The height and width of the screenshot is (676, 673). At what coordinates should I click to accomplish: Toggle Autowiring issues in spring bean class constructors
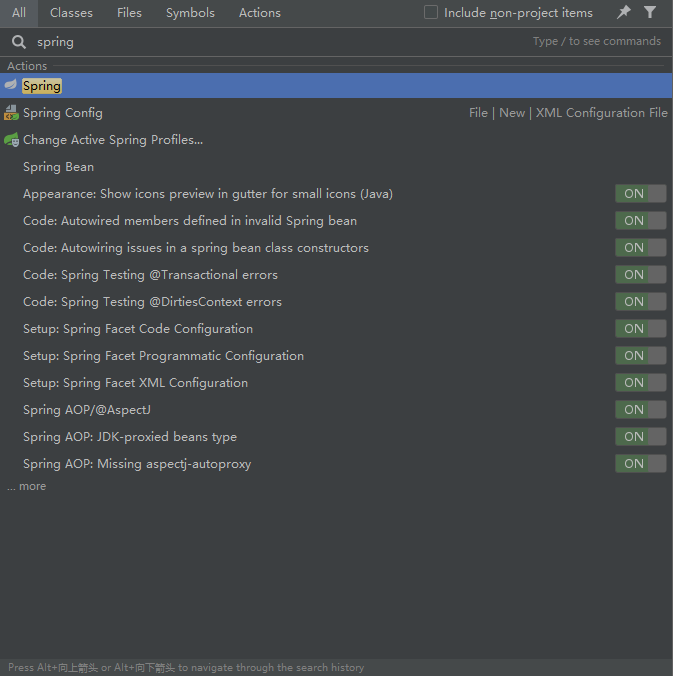(640, 247)
